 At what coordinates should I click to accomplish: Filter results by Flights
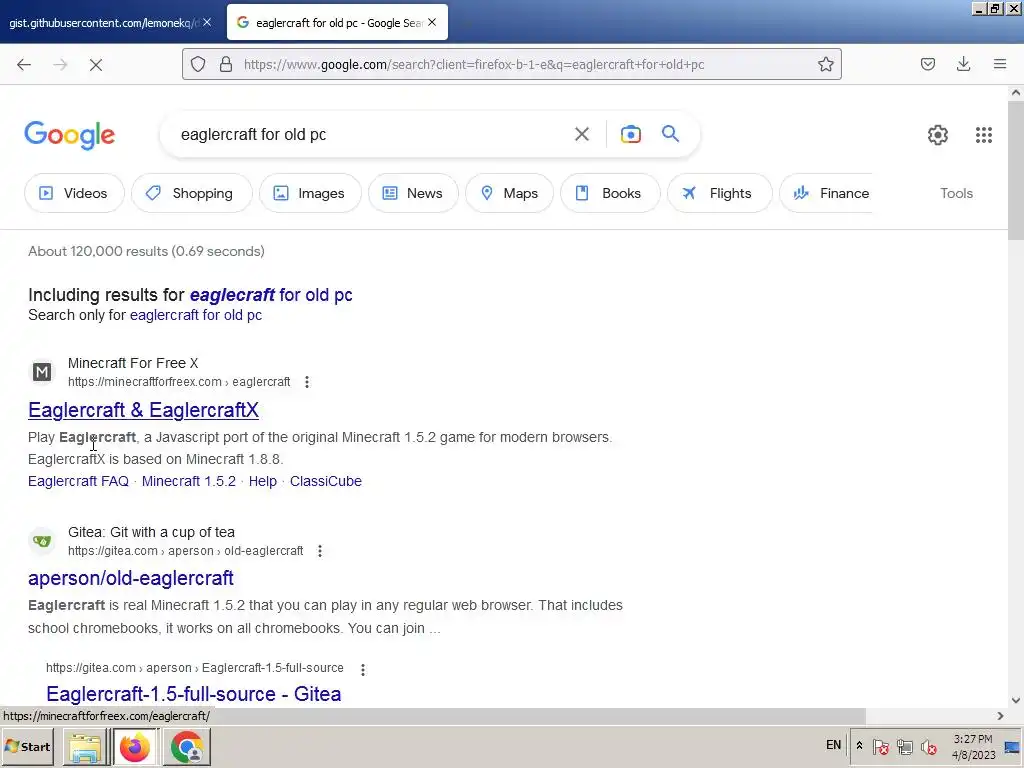[x=719, y=193]
